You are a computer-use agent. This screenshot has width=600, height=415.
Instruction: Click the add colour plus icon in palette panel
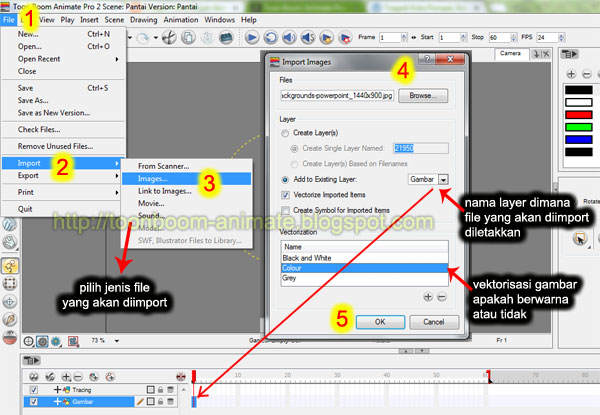pos(571,74)
